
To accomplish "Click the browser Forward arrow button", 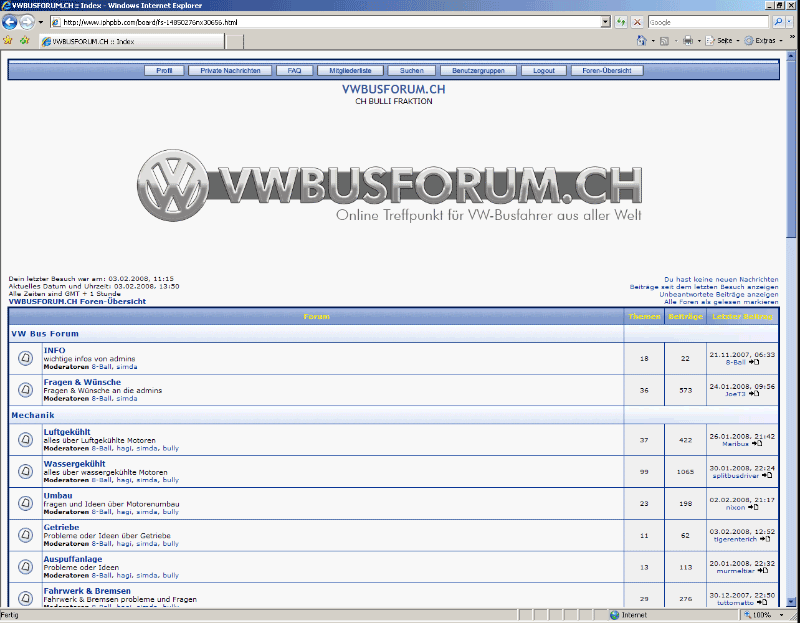I will point(27,22).
